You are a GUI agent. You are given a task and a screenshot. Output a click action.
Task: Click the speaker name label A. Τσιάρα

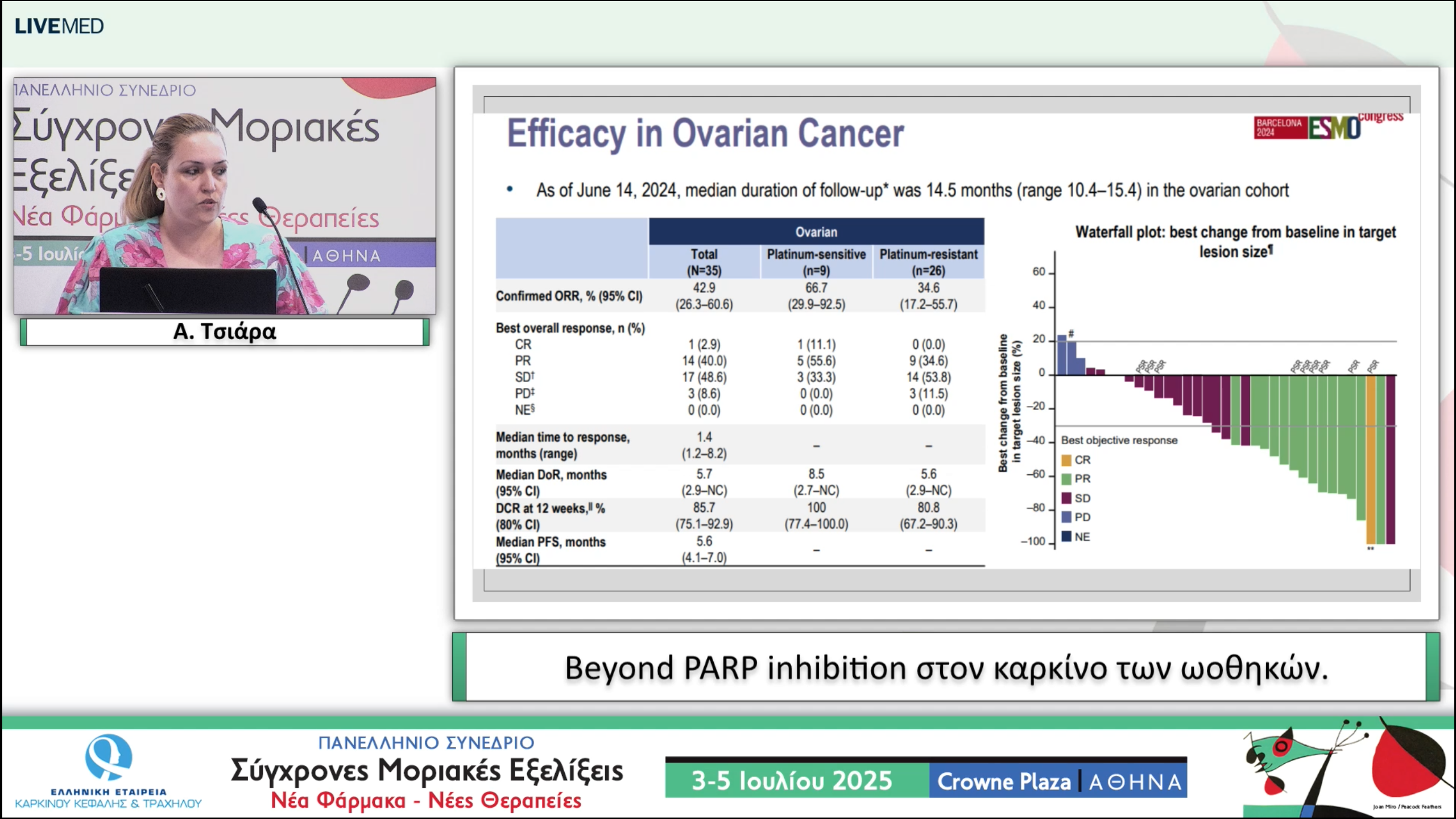tap(225, 332)
